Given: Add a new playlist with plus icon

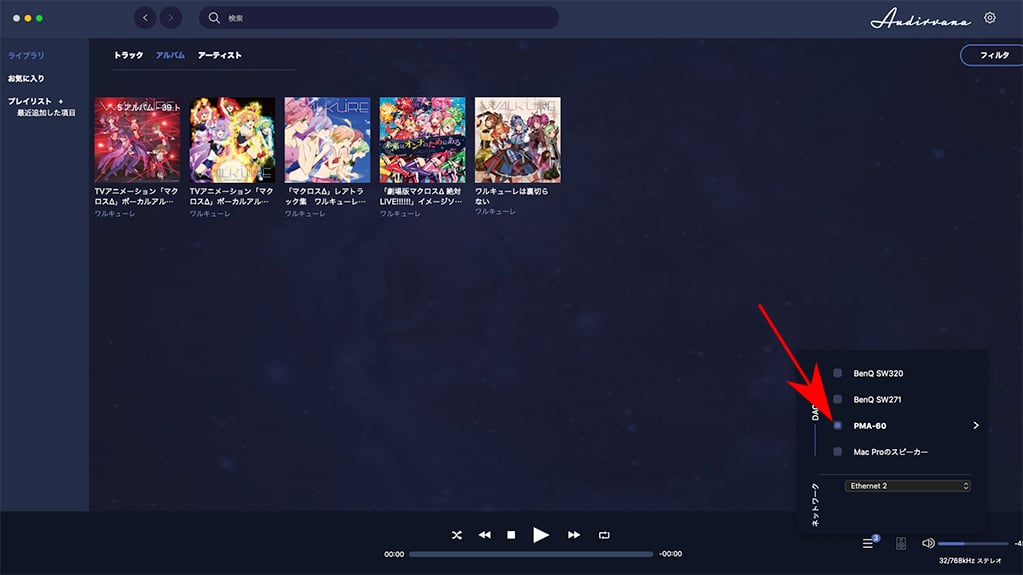Looking at the screenshot, I should pyautogui.click(x=61, y=101).
